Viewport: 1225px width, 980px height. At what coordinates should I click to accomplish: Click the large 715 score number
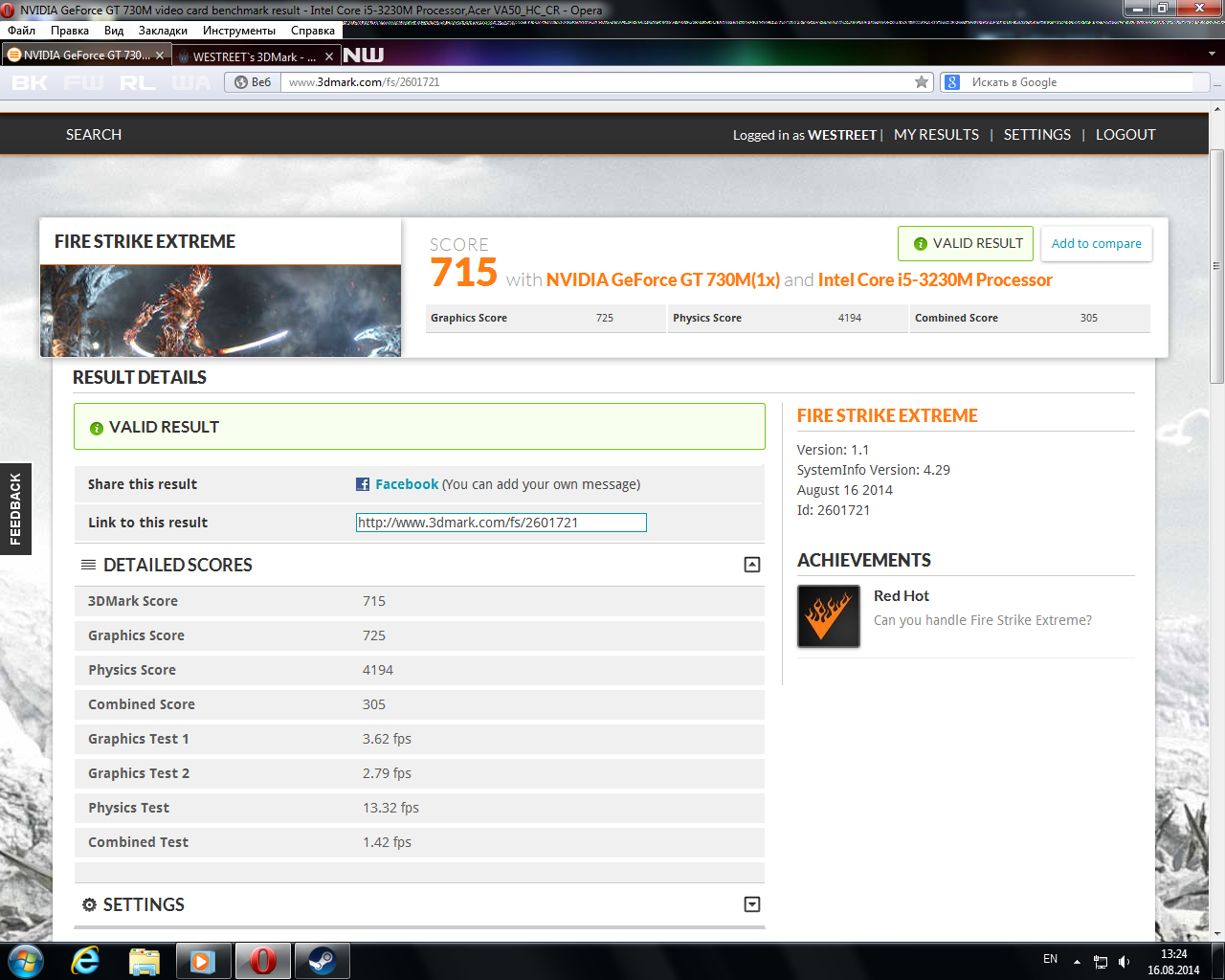[464, 273]
